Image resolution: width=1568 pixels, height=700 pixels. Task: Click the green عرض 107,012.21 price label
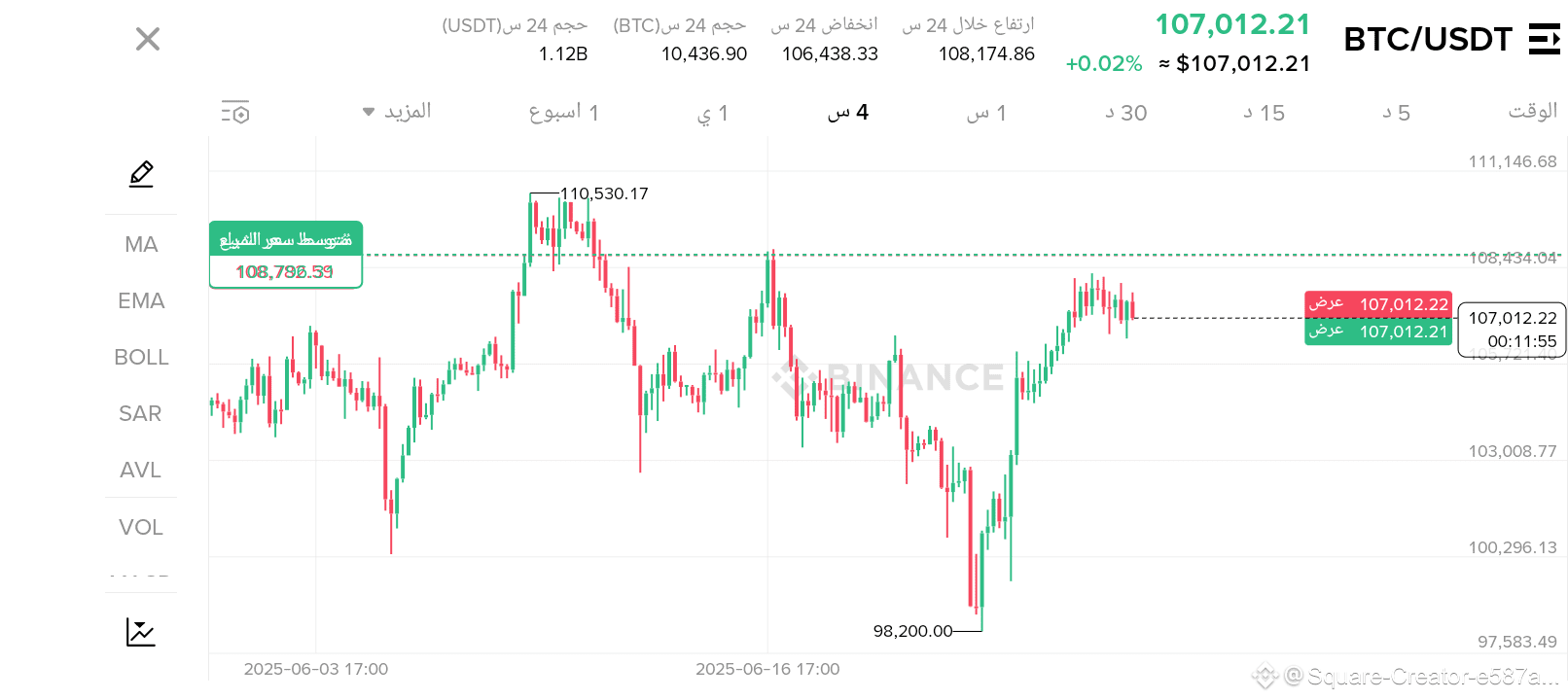1377,332
